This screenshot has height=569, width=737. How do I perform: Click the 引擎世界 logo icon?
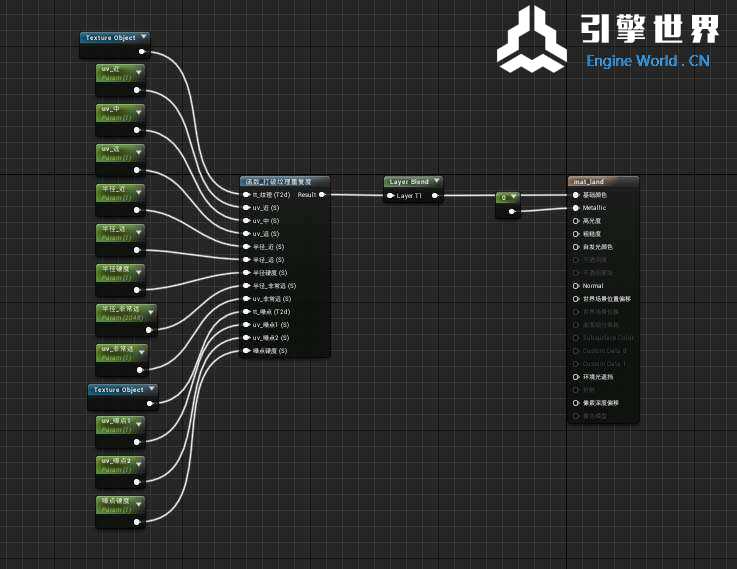pos(531,40)
